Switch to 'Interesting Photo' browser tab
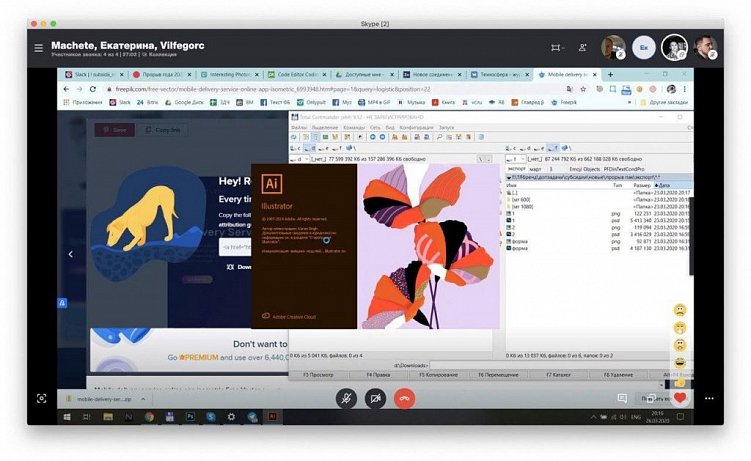This screenshot has height=461, width=751. tap(230, 75)
